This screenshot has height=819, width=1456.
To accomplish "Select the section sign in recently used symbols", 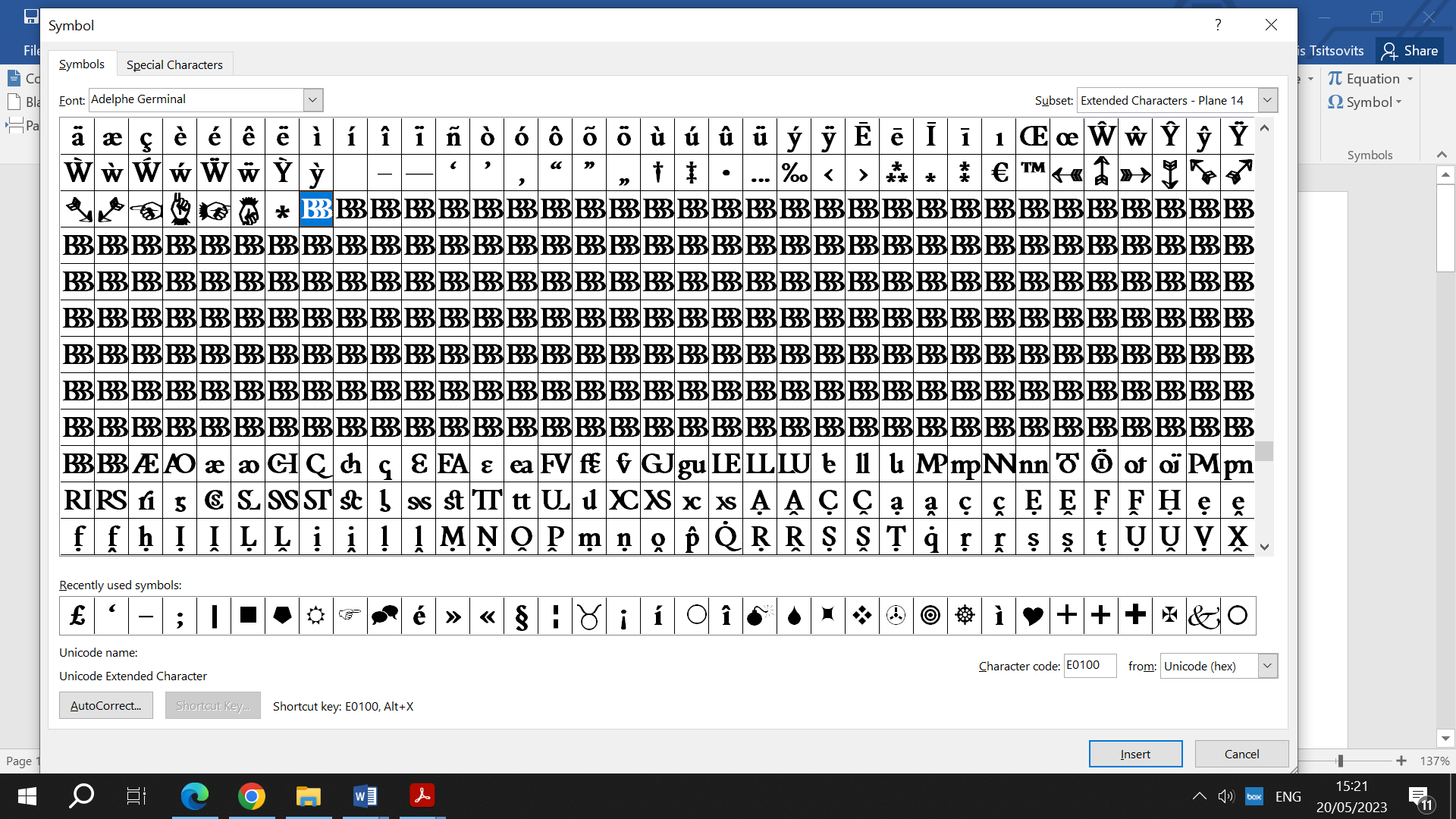I will tap(521, 616).
